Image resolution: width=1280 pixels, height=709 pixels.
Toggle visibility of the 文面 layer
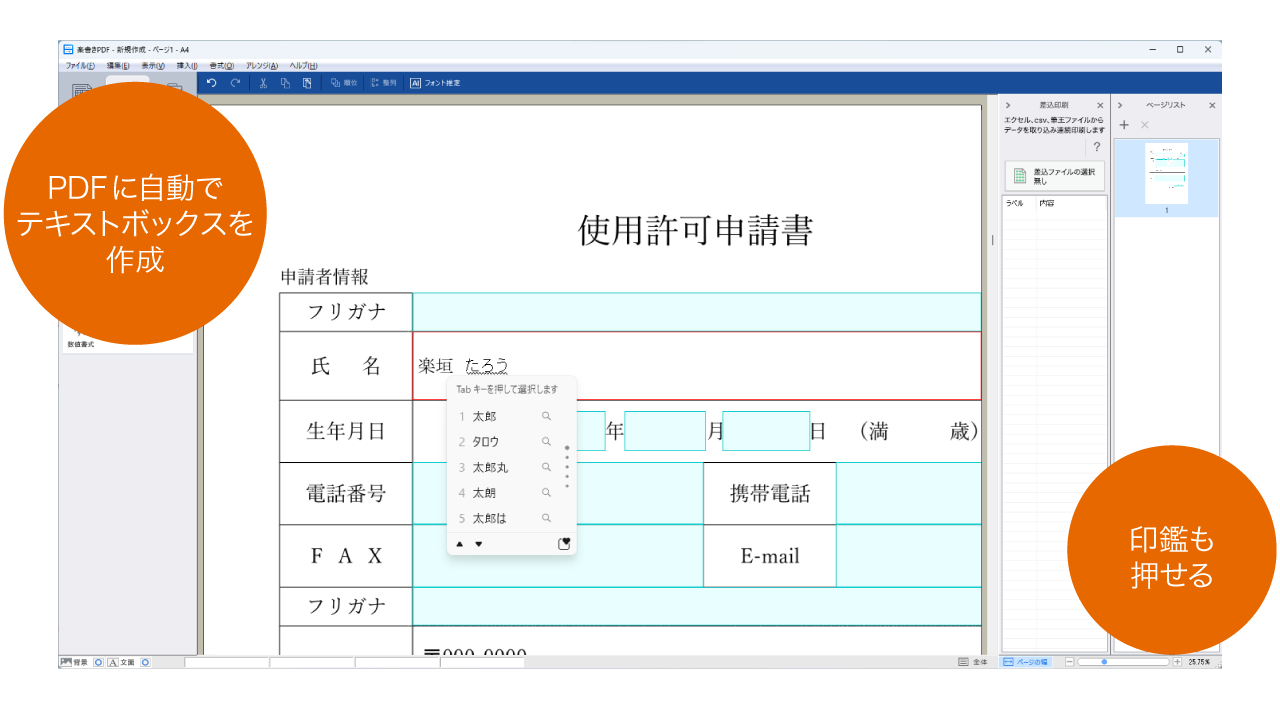click(146, 661)
